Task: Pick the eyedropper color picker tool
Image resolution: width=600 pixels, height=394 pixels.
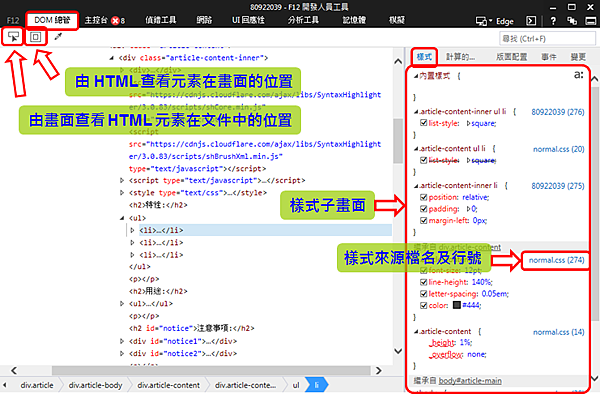Action: pyautogui.click(x=58, y=37)
